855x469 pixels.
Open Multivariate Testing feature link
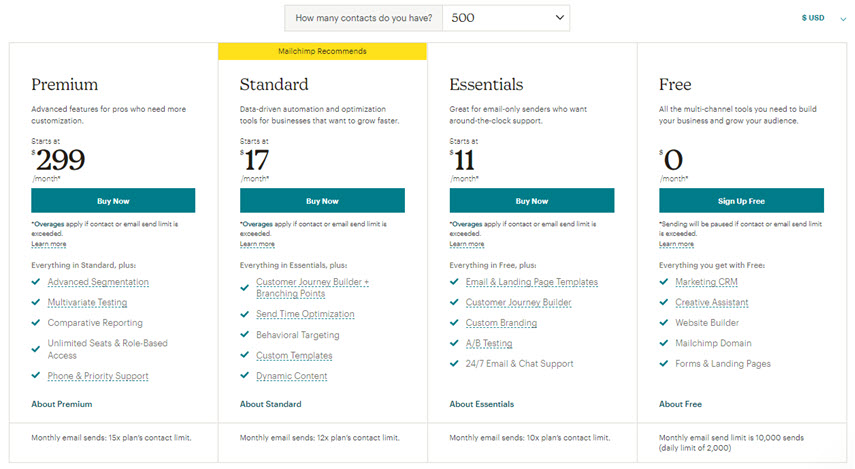[x=87, y=302]
